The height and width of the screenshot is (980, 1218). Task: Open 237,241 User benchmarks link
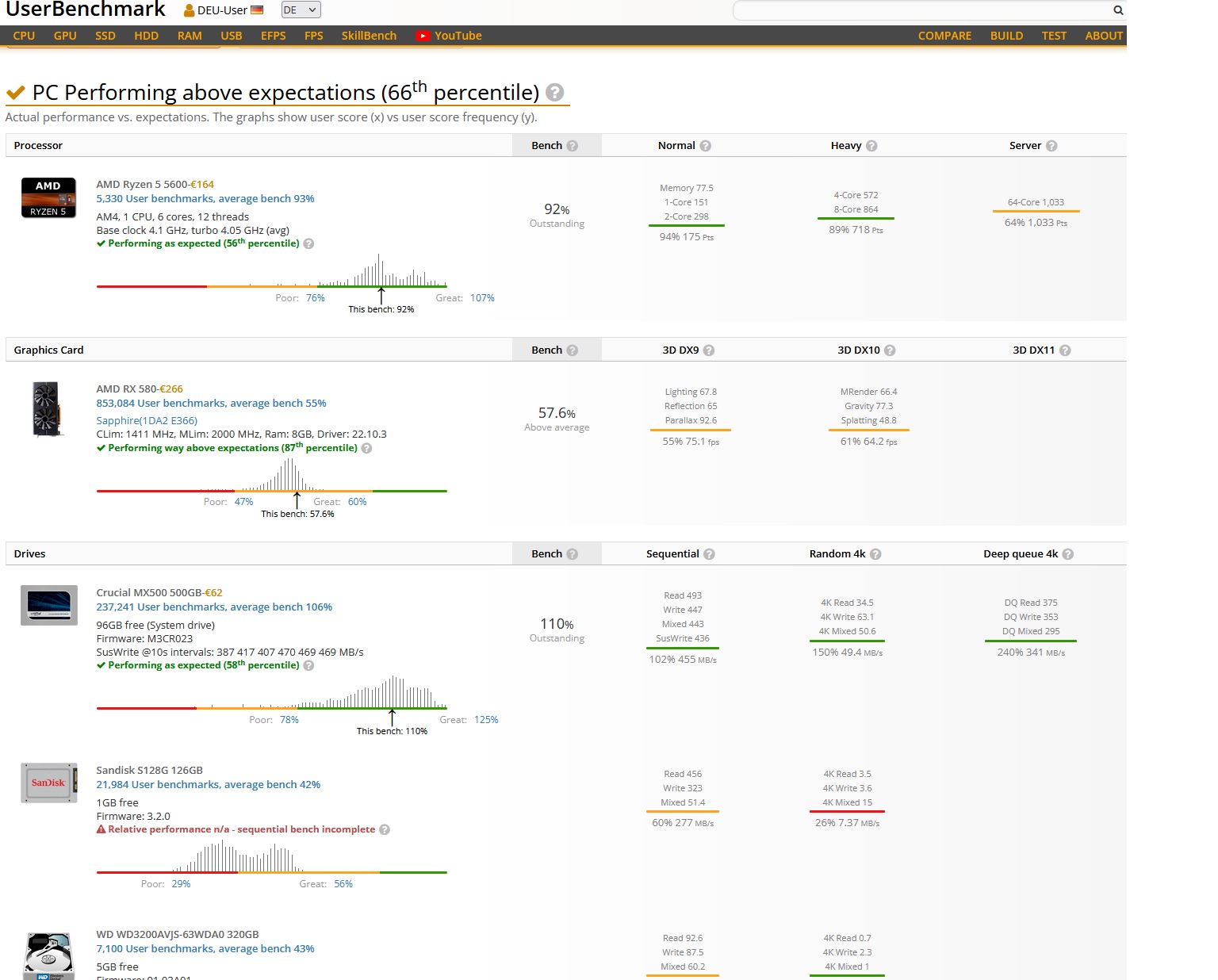point(214,607)
